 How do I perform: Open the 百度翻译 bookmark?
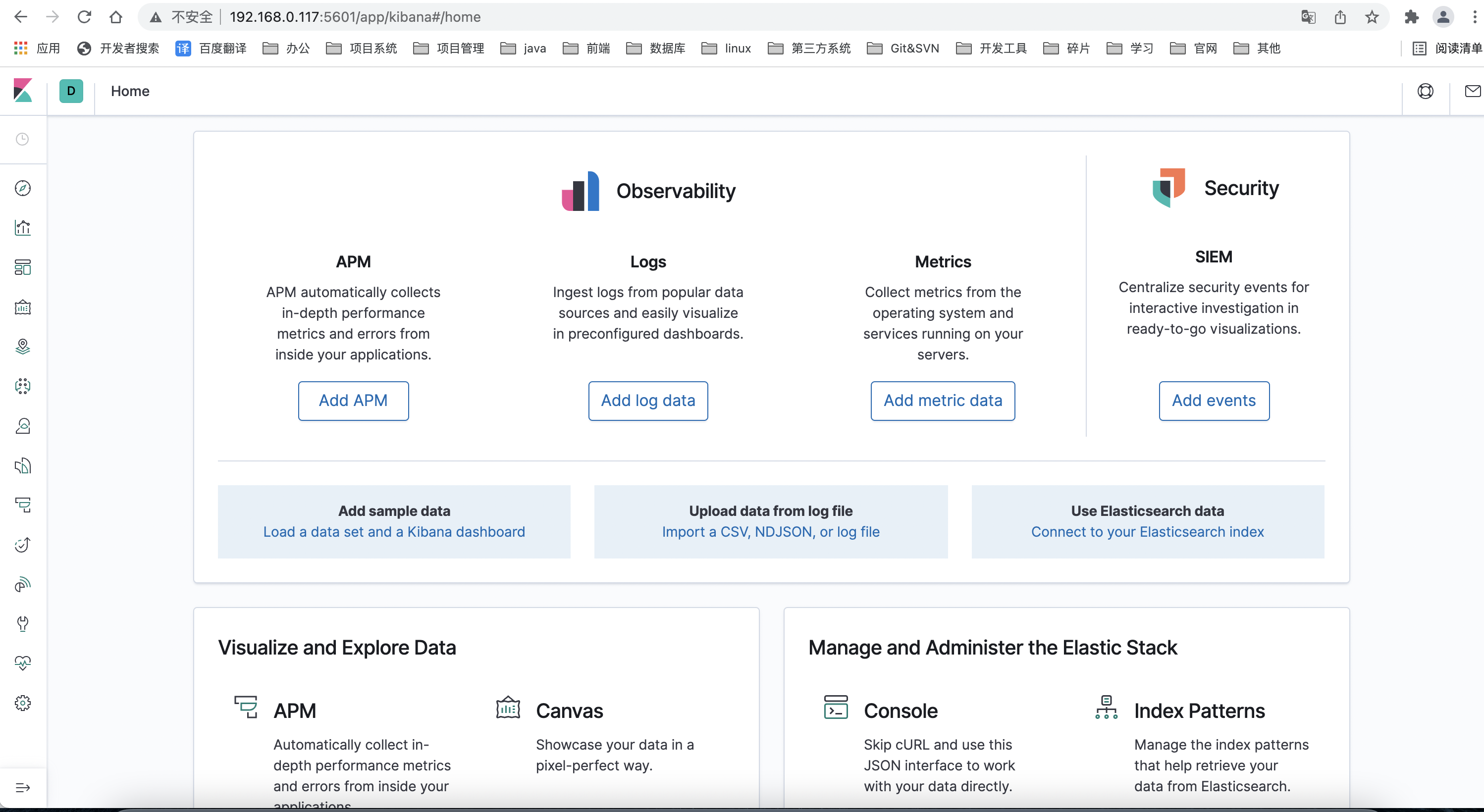(x=211, y=49)
